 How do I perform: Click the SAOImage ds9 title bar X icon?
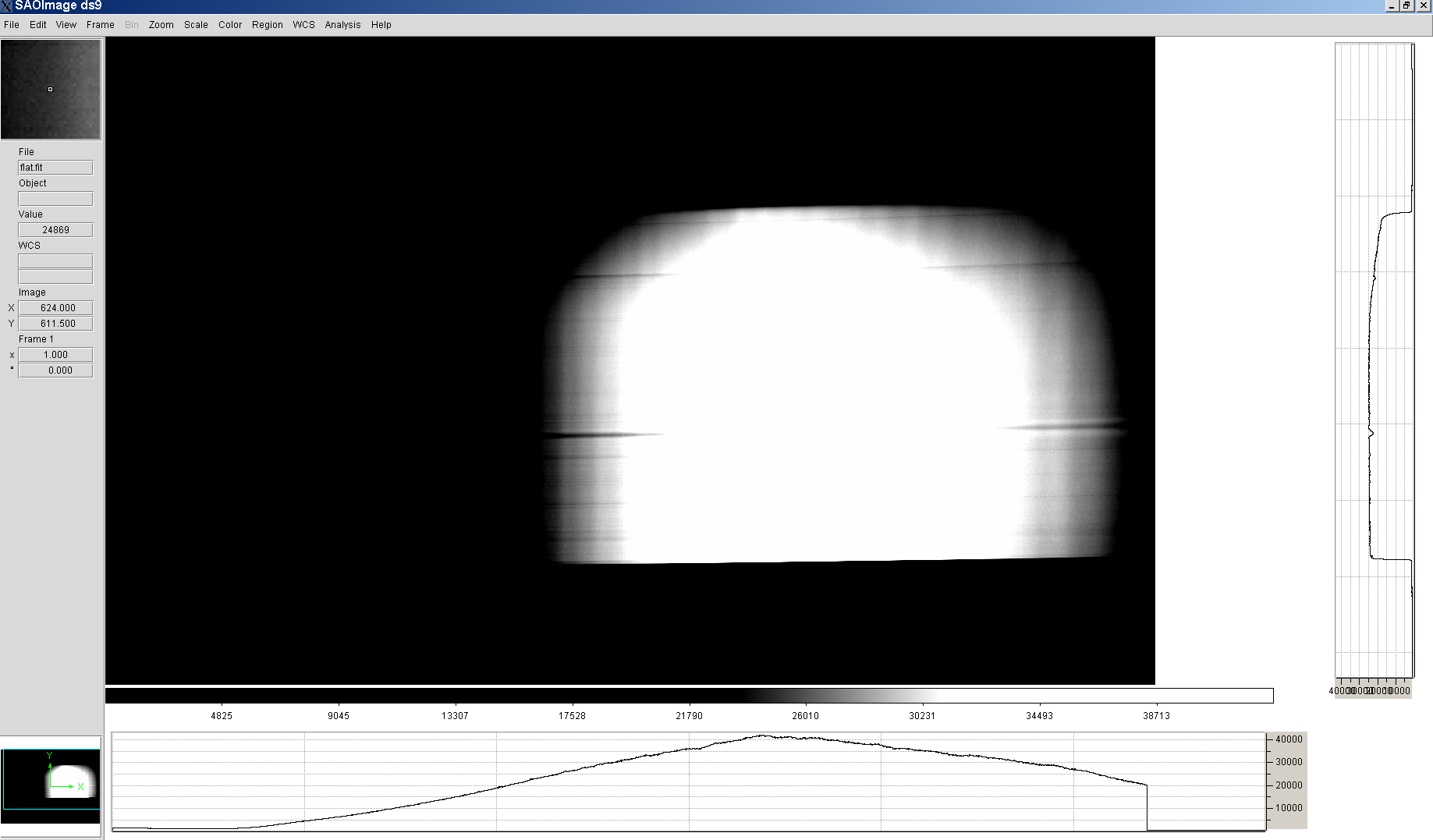click(6, 6)
